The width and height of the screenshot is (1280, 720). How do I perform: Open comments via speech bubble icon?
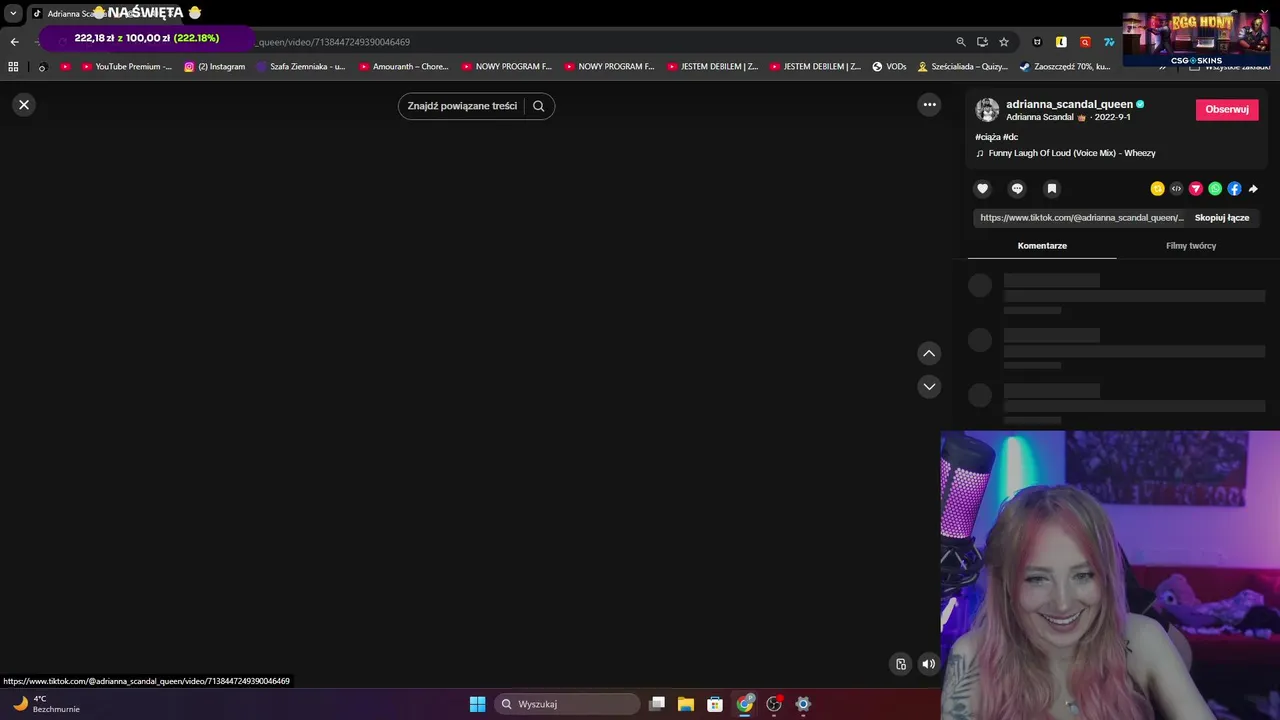tap(1017, 189)
